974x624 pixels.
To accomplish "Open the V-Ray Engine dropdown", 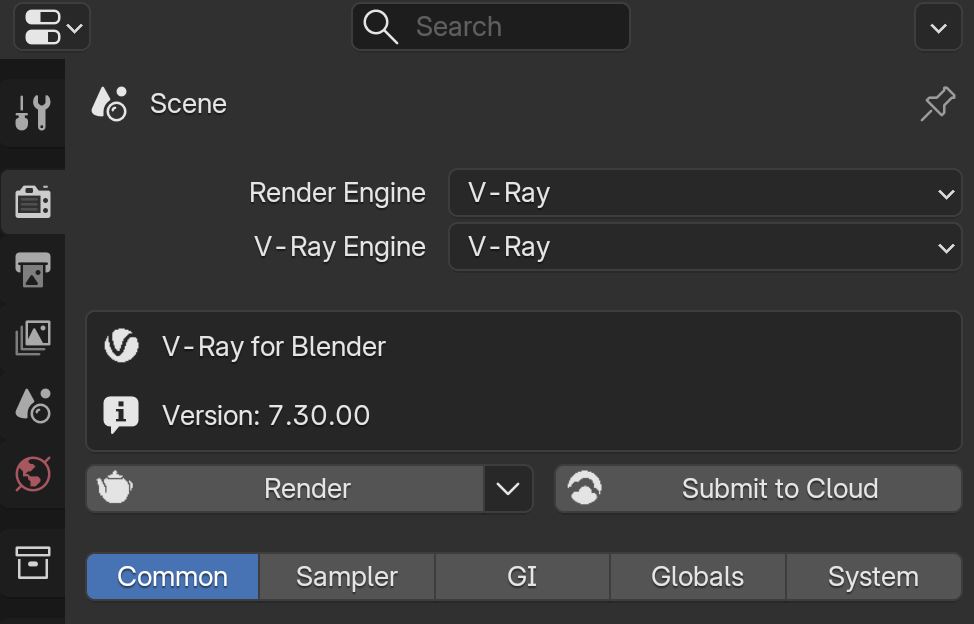I will click(x=705, y=246).
